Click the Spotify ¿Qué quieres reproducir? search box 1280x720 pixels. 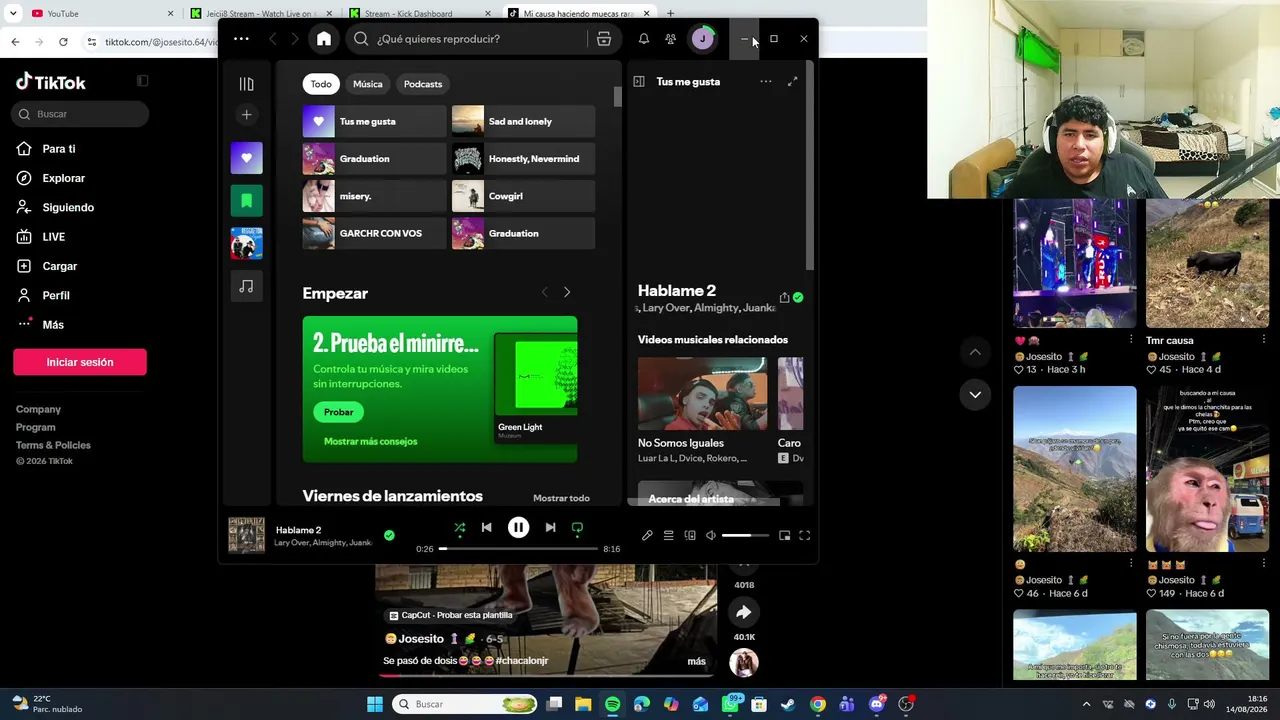[x=467, y=39]
